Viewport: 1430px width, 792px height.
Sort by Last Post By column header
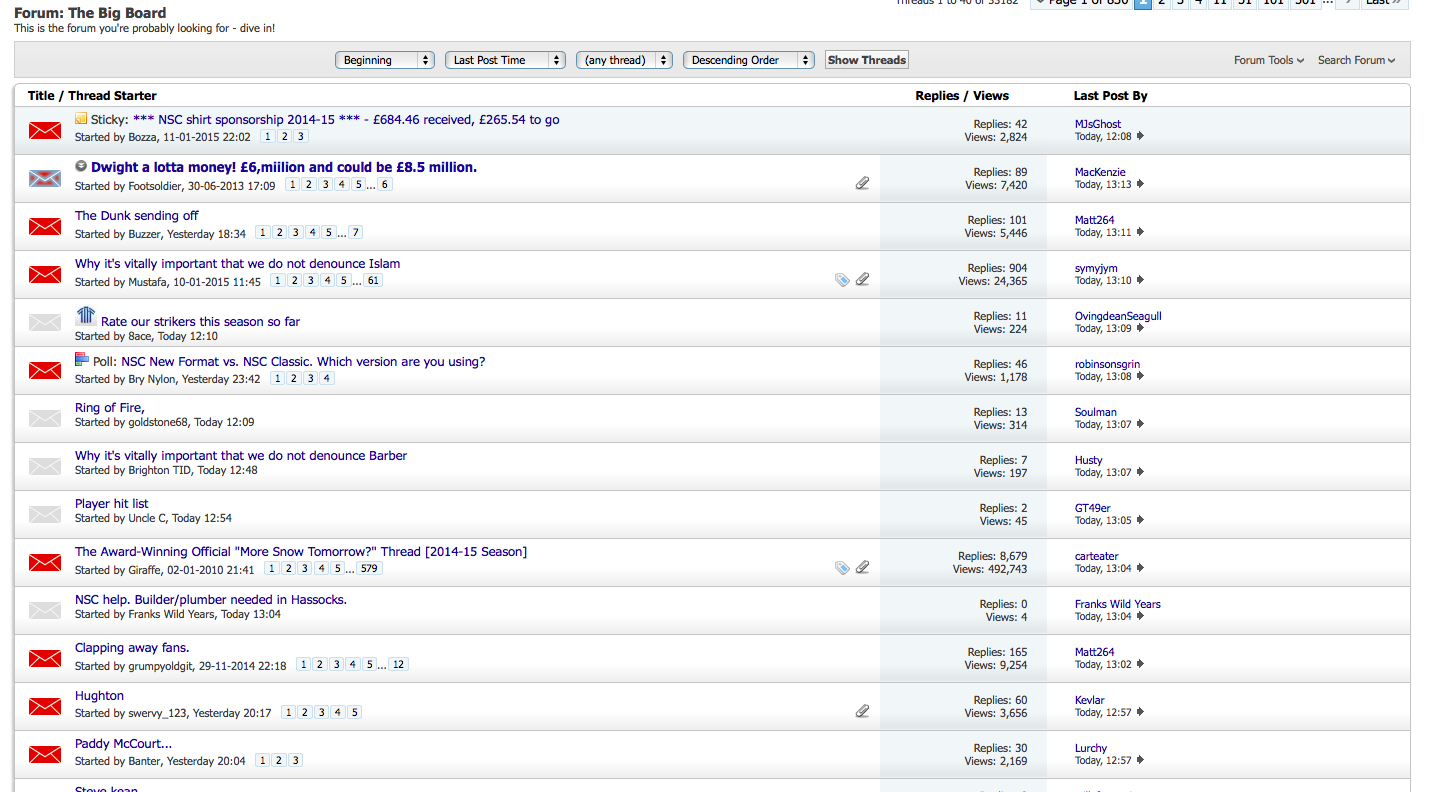pyautogui.click(x=1110, y=96)
